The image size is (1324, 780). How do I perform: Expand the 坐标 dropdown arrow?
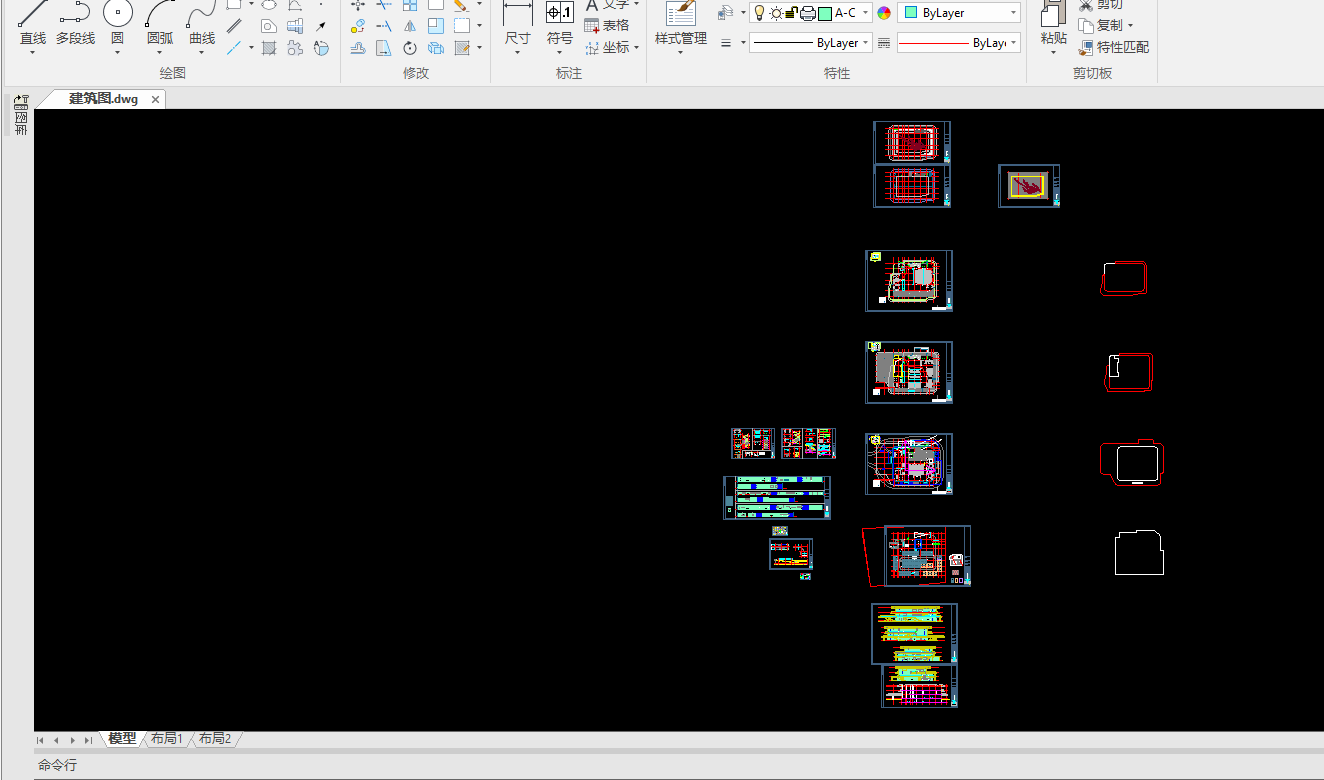click(x=636, y=47)
